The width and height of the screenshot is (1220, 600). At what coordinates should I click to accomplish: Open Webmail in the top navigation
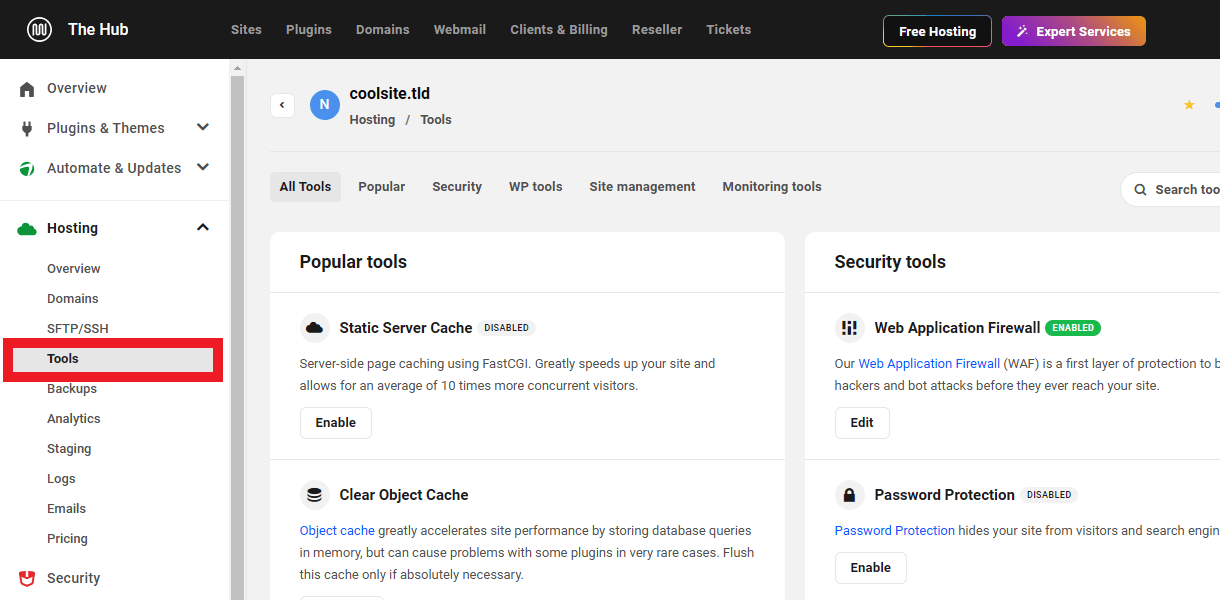460,30
